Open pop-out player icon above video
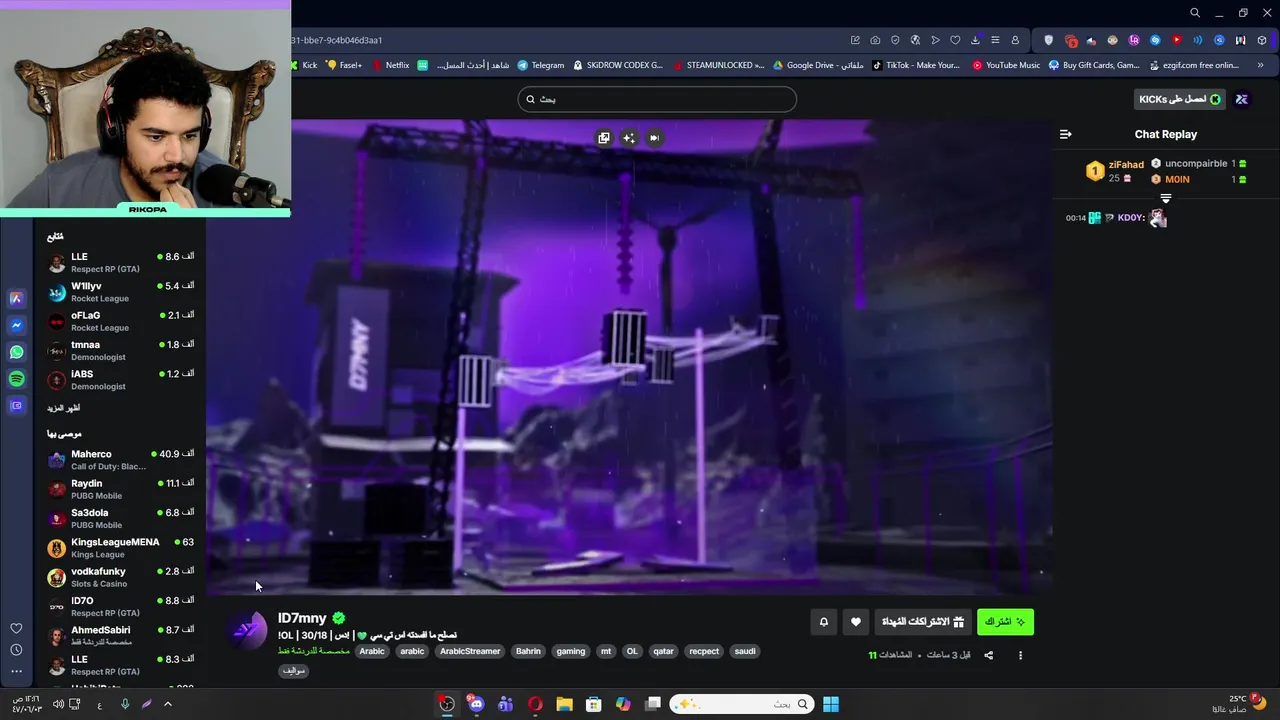This screenshot has height=720, width=1280. tap(603, 138)
